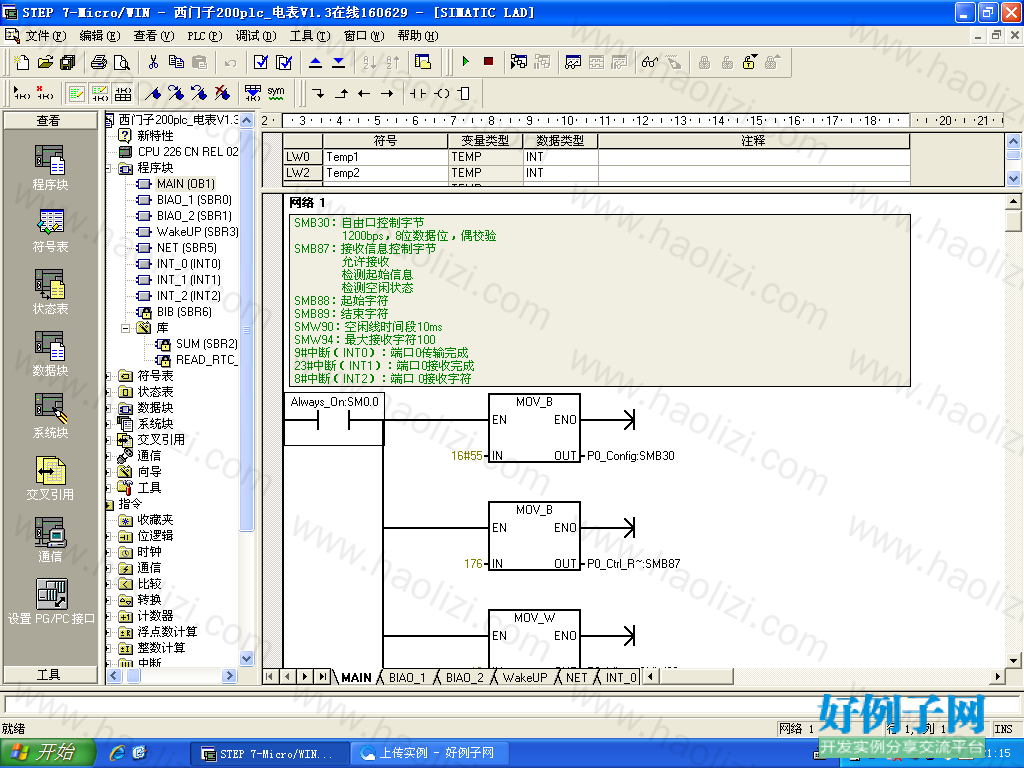Expand the 计数器 instruction folder
Viewport: 1024px width, 768px height.
(108, 616)
